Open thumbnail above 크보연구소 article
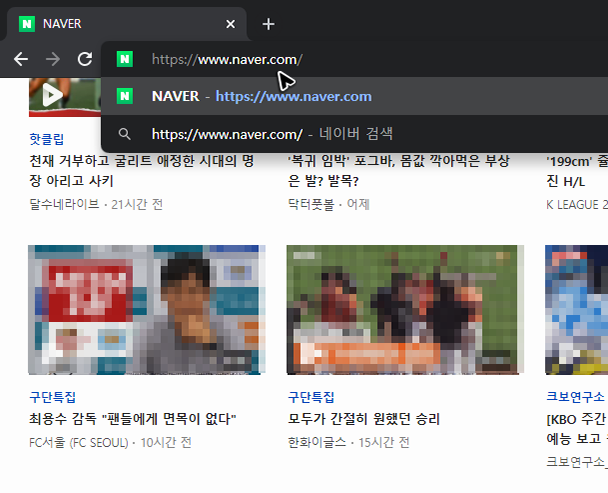This screenshot has width=608, height=493. [x=577, y=310]
